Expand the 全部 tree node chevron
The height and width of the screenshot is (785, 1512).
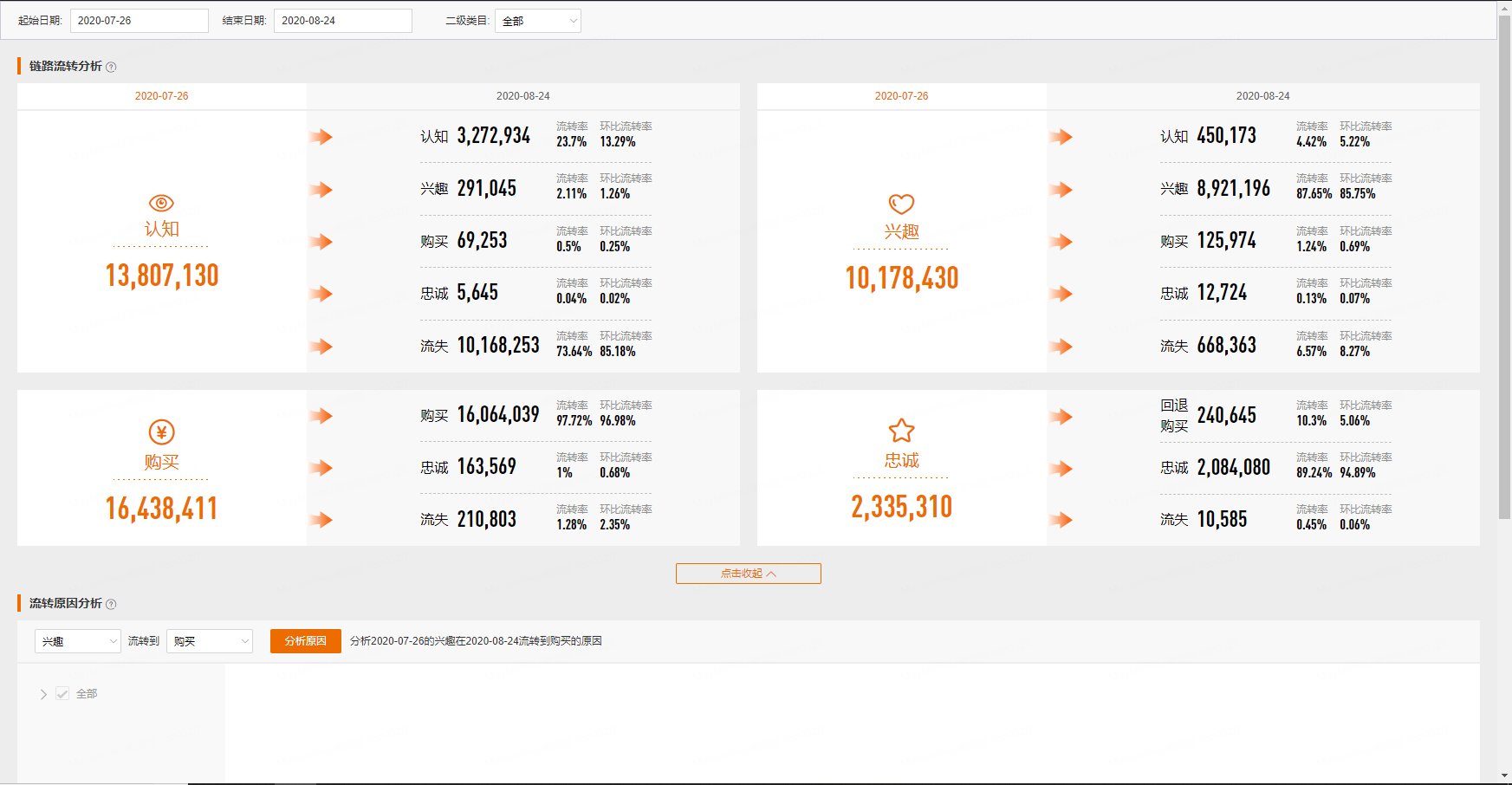43,694
